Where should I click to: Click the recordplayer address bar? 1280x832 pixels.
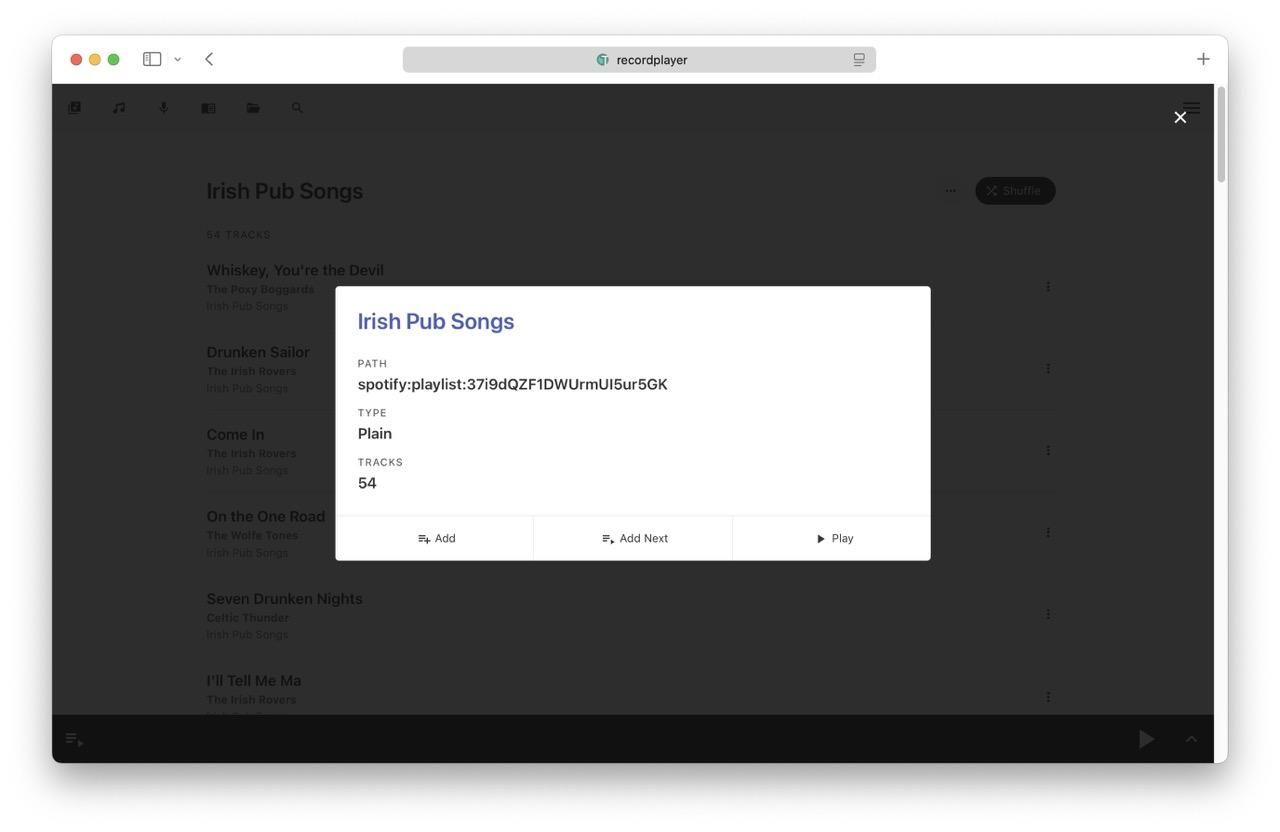click(x=639, y=59)
